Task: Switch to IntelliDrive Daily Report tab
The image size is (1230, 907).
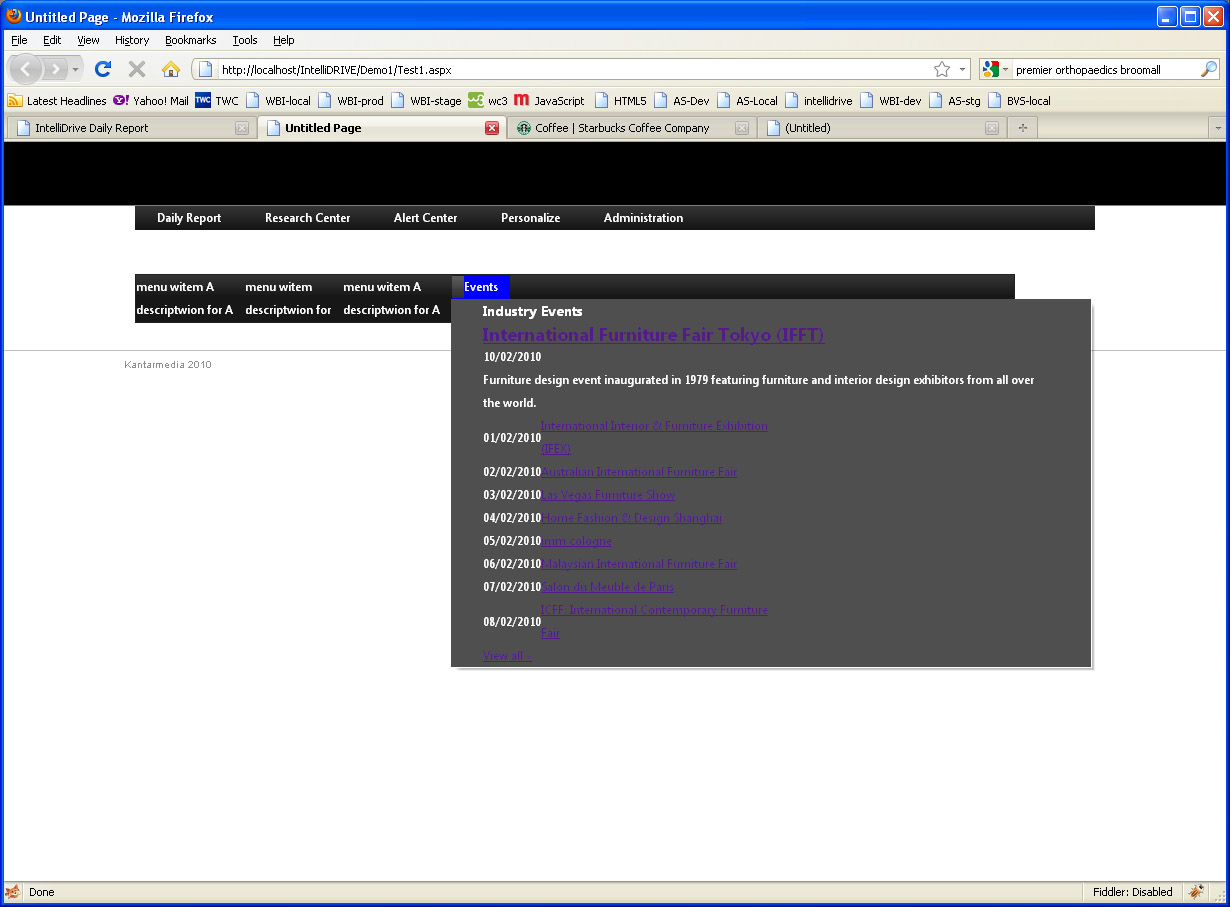Action: (130, 128)
